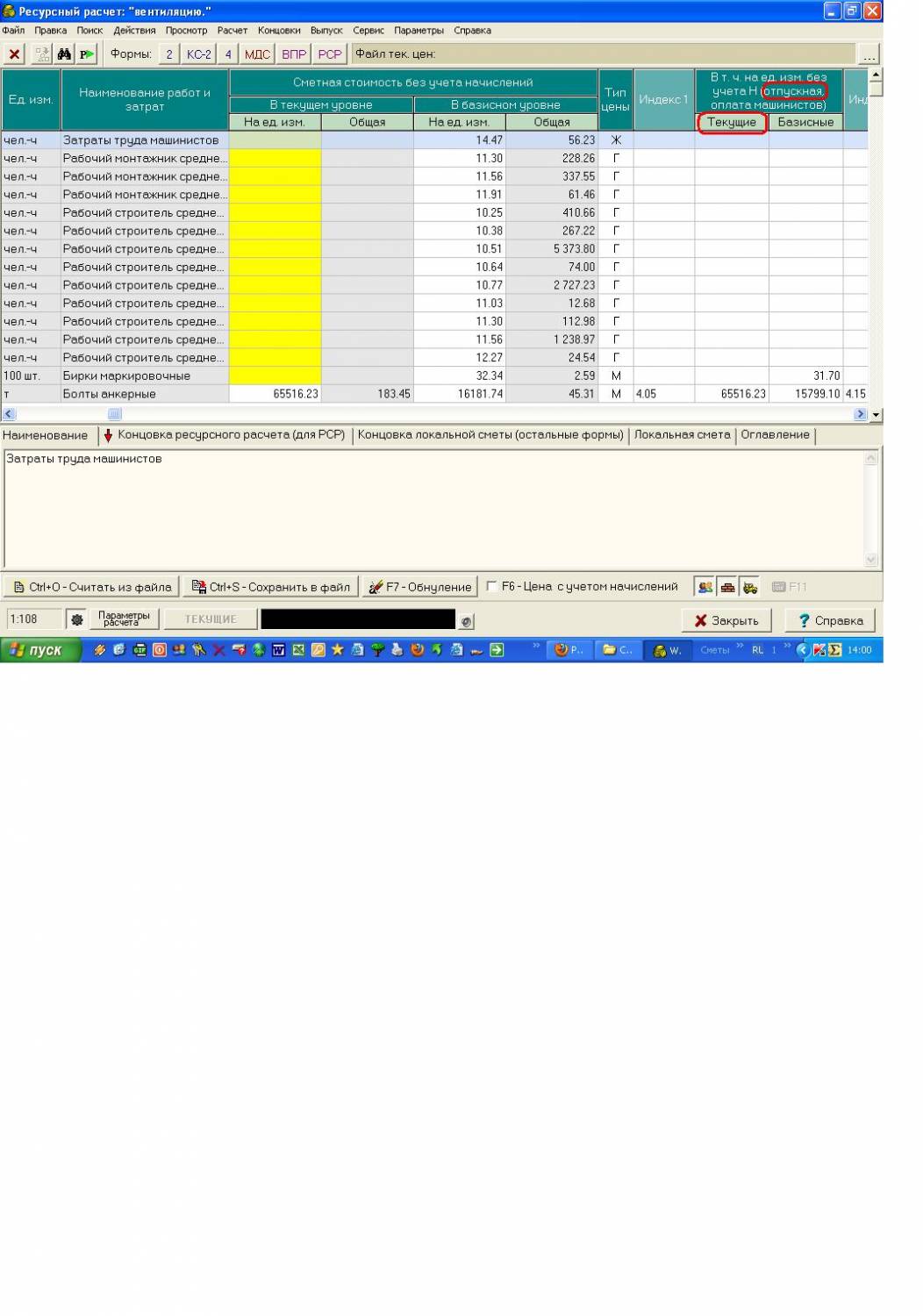Open the Правка menu
This screenshot has height=1316, width=923.
pos(50,30)
